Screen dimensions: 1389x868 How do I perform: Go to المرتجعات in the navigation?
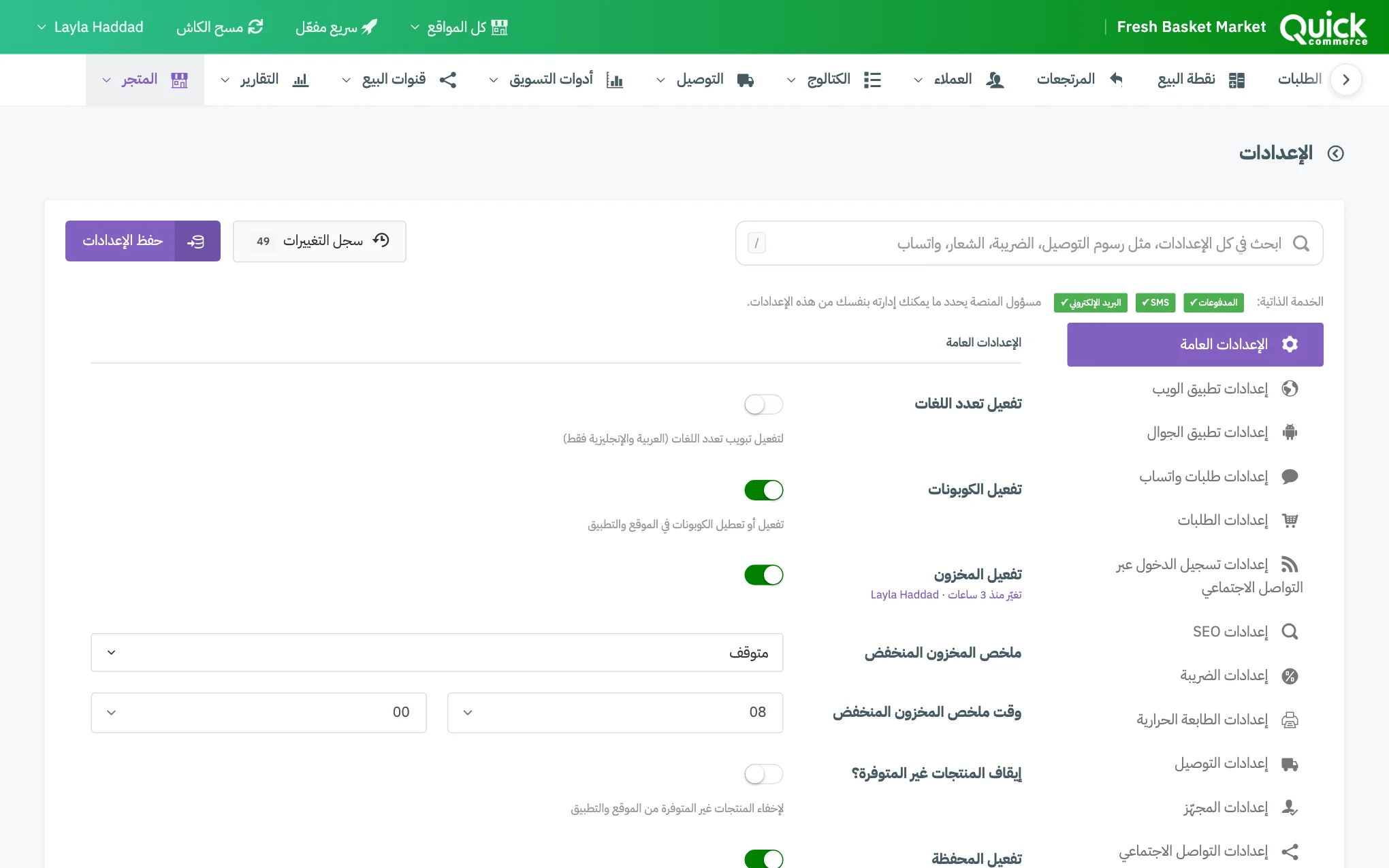coord(1080,80)
